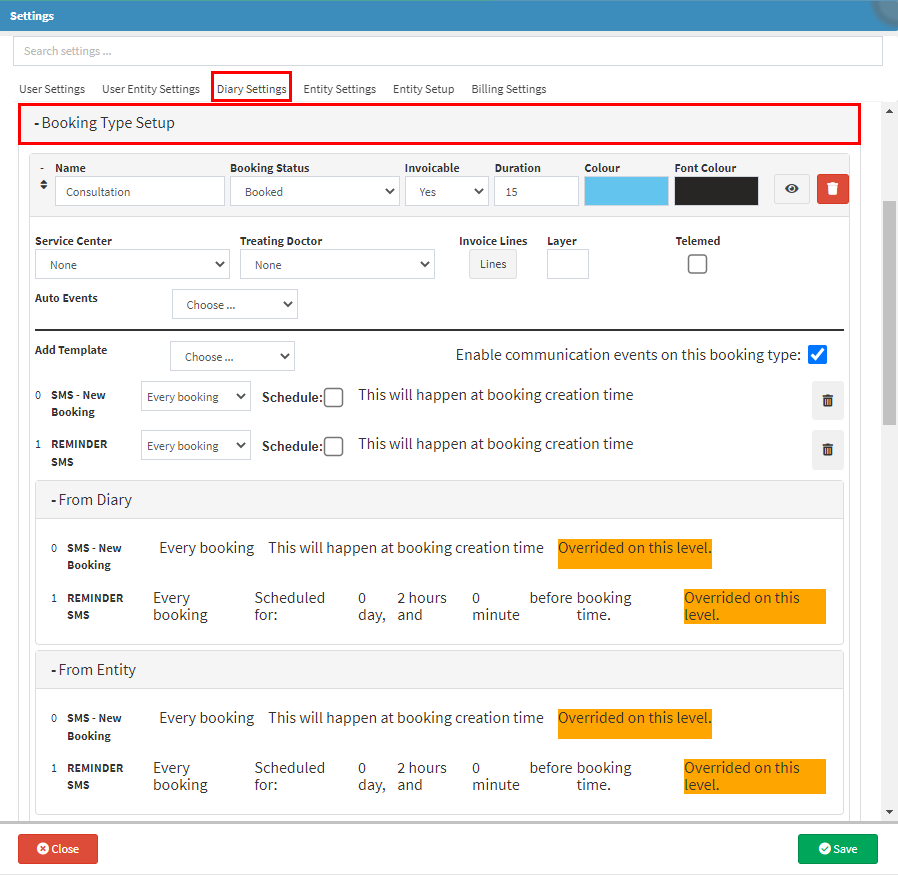Click the blue Colour swatch
Screen dimensions: 898x875
pos(626,191)
